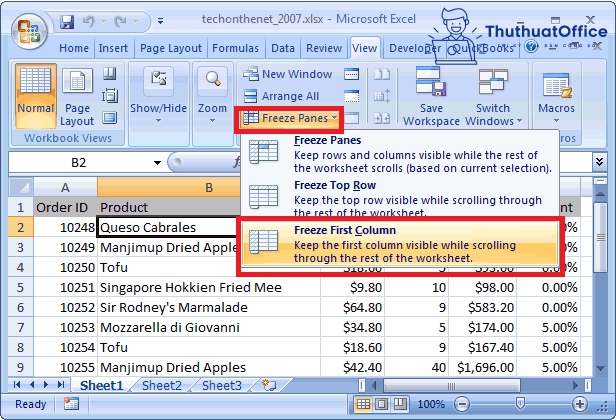The image size is (616, 420).
Task: Click the Hide window icon
Action: (351, 96)
